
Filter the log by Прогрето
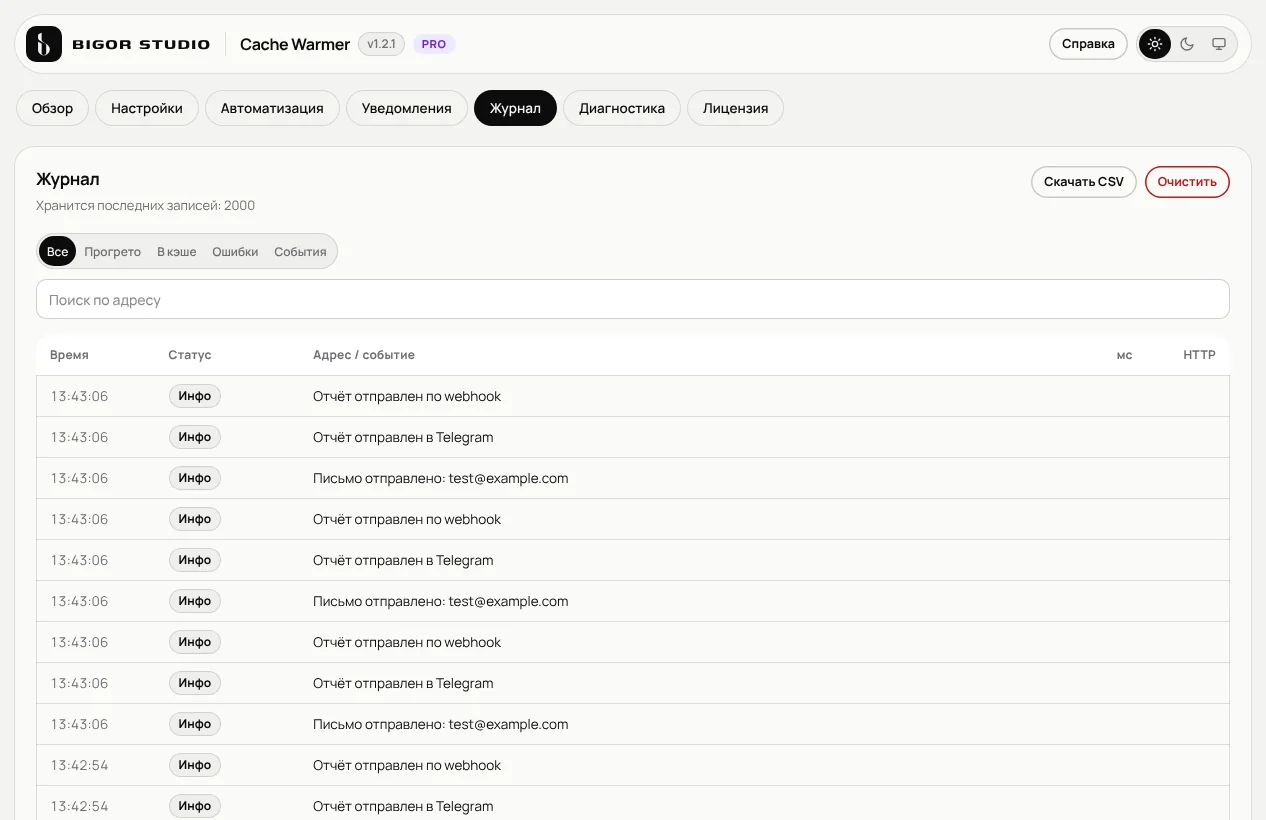point(112,252)
